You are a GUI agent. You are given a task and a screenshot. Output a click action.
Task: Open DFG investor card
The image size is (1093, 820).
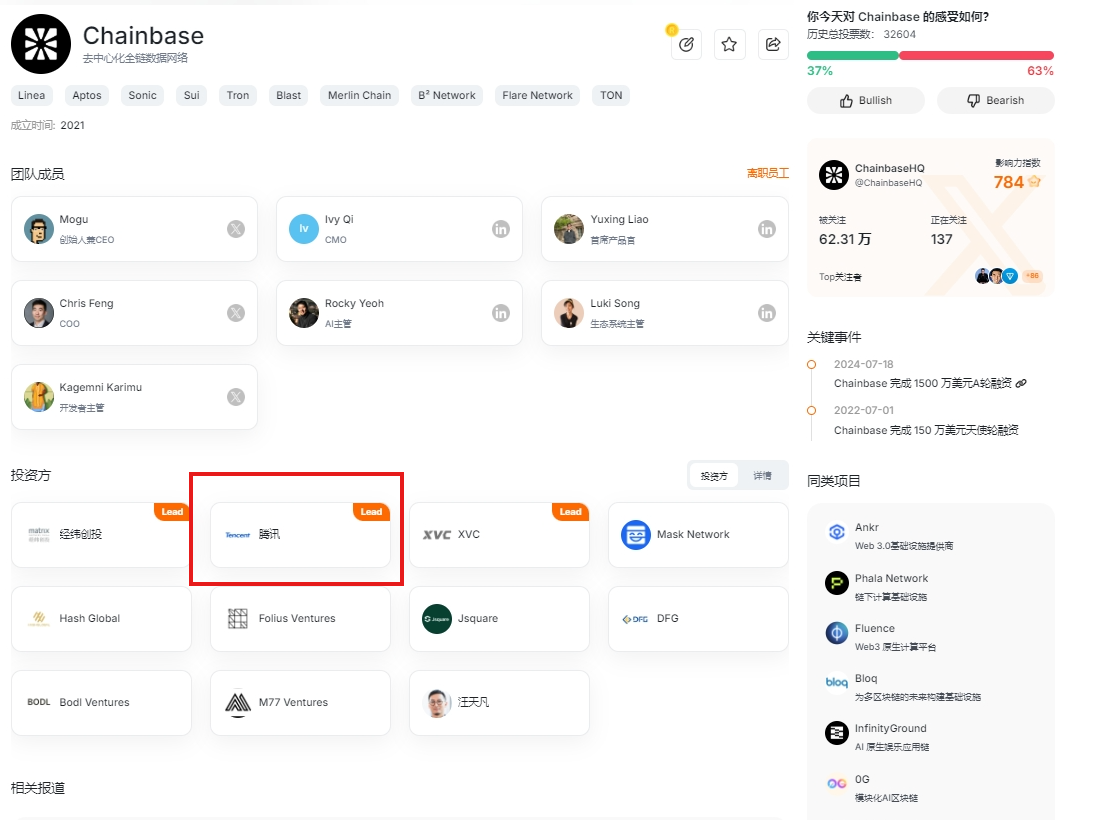click(x=698, y=618)
